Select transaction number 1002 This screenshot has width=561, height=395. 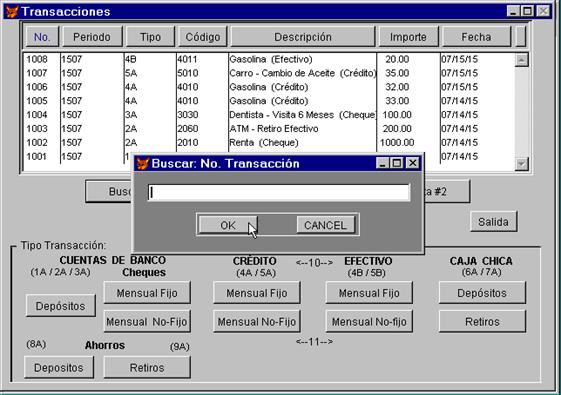pyautogui.click(x=36, y=142)
